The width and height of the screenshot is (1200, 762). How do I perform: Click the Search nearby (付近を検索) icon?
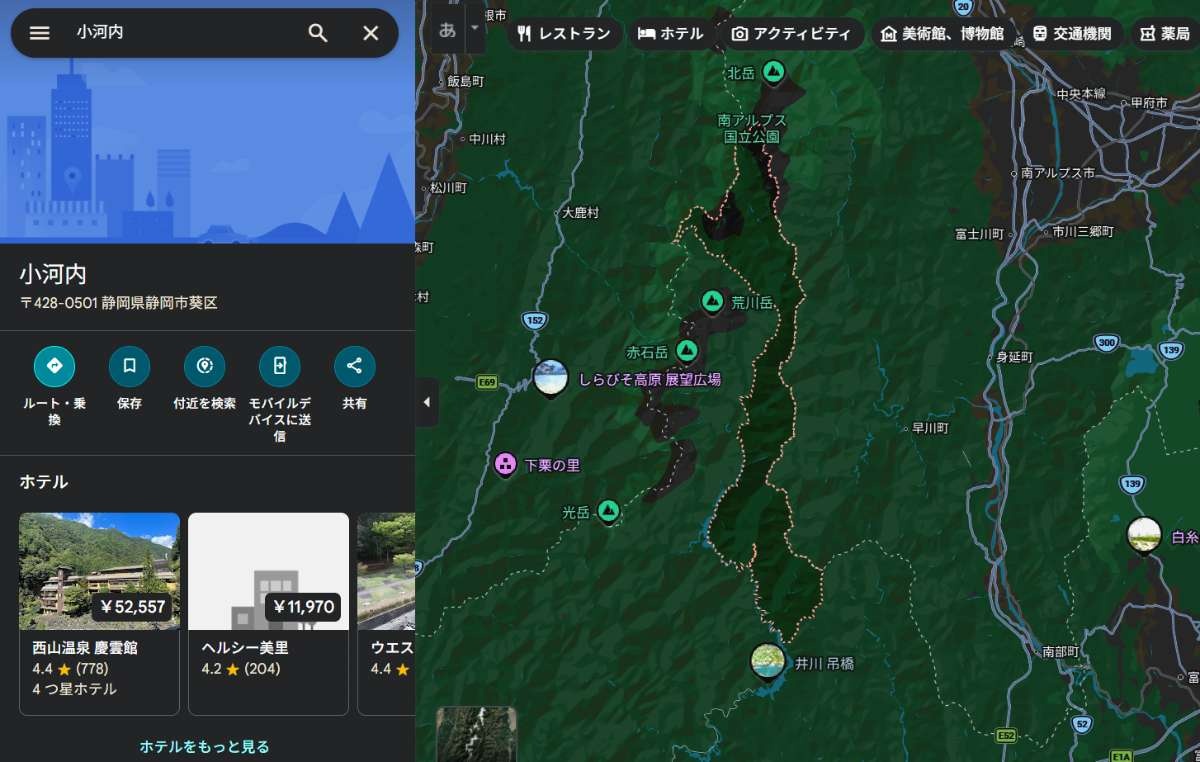coord(204,366)
